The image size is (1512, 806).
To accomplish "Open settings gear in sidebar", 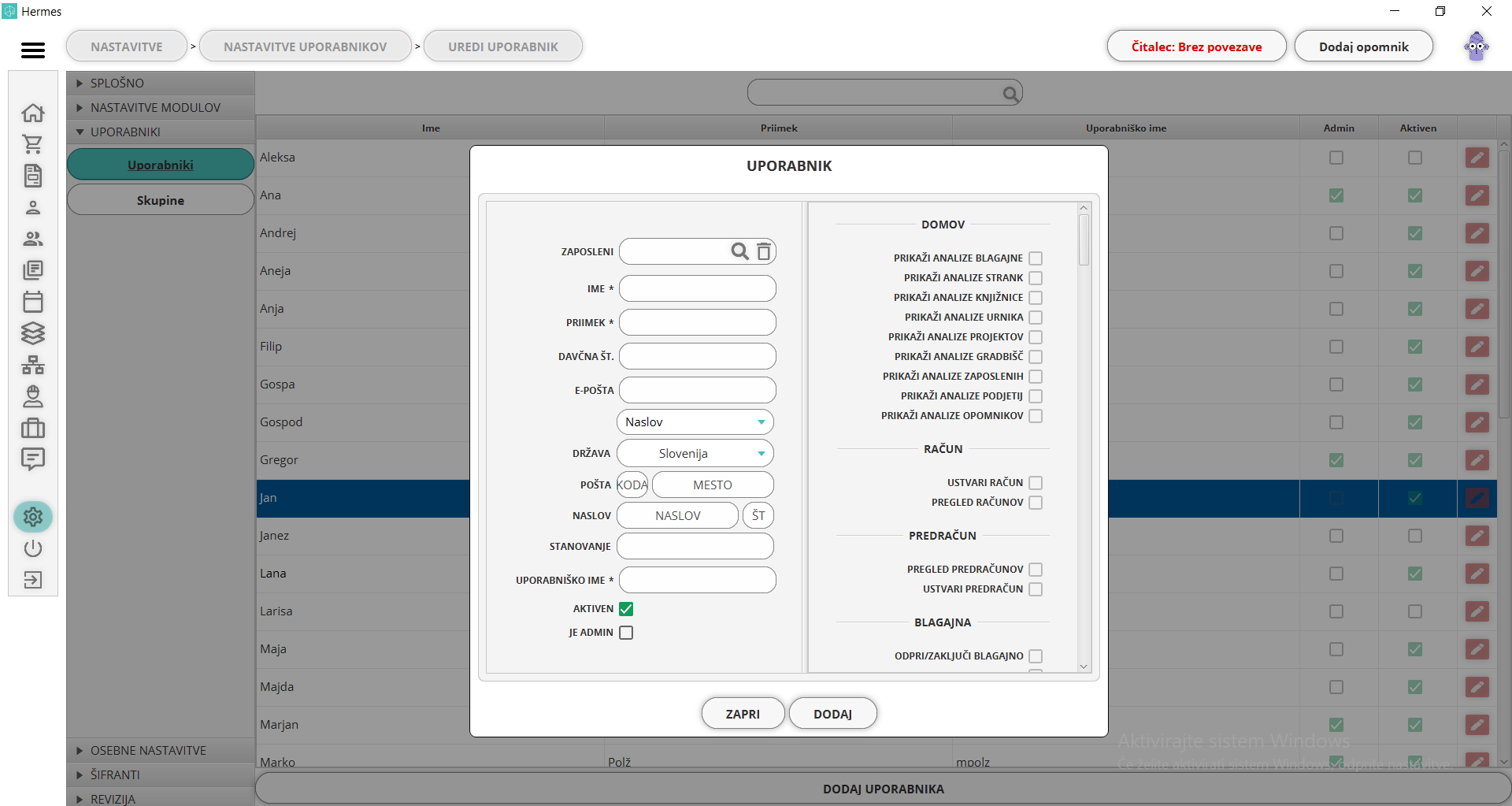I will point(33,517).
